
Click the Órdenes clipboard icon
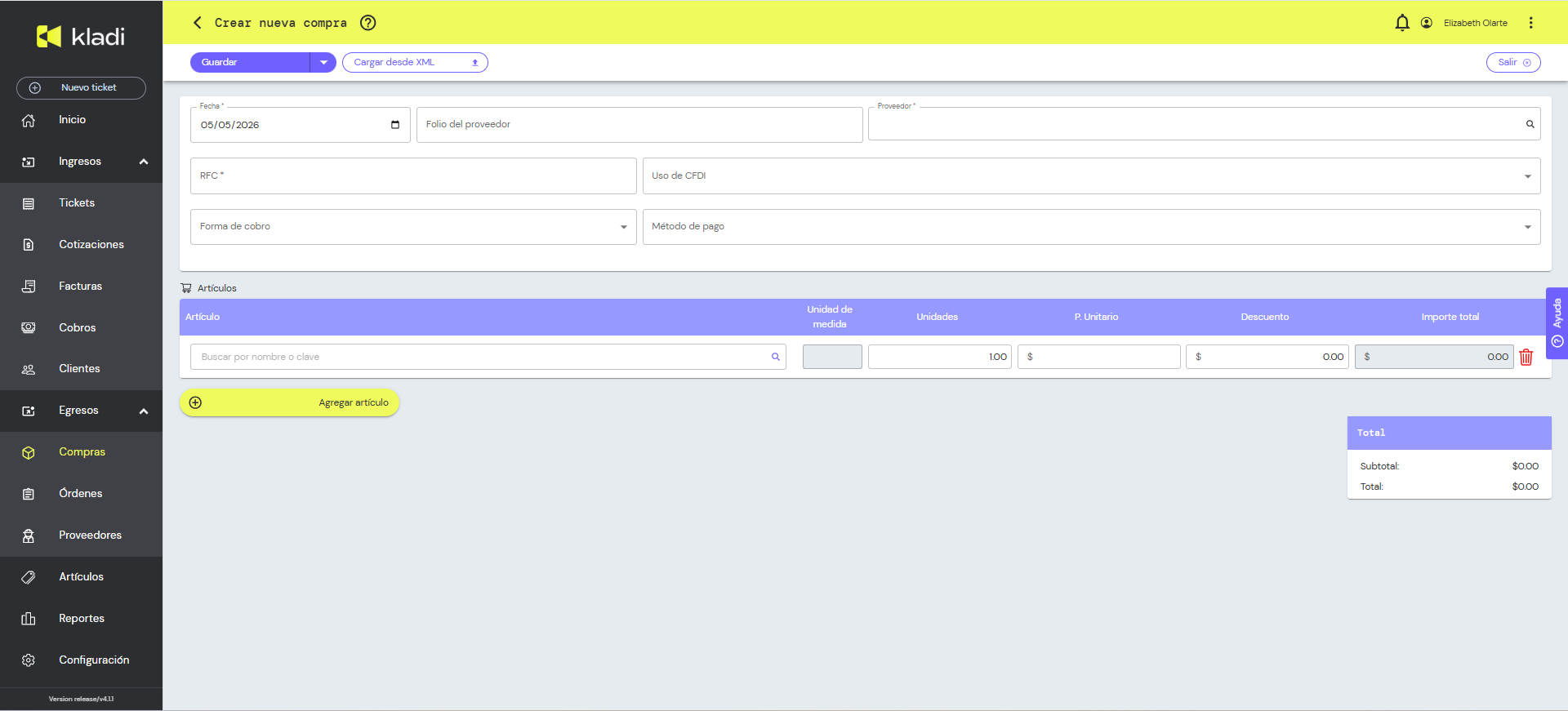coord(29,494)
